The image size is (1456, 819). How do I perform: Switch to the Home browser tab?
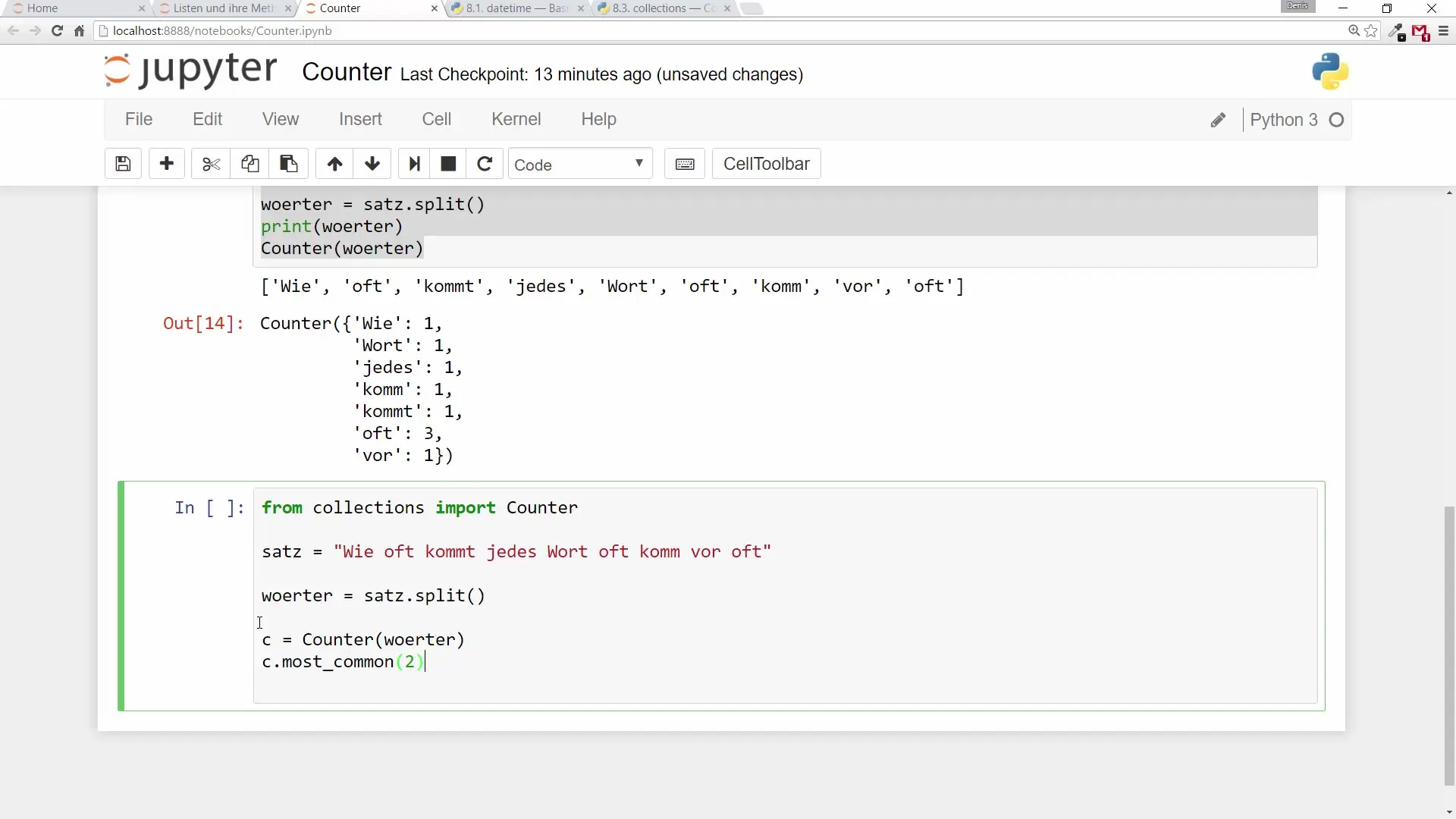click(x=74, y=8)
